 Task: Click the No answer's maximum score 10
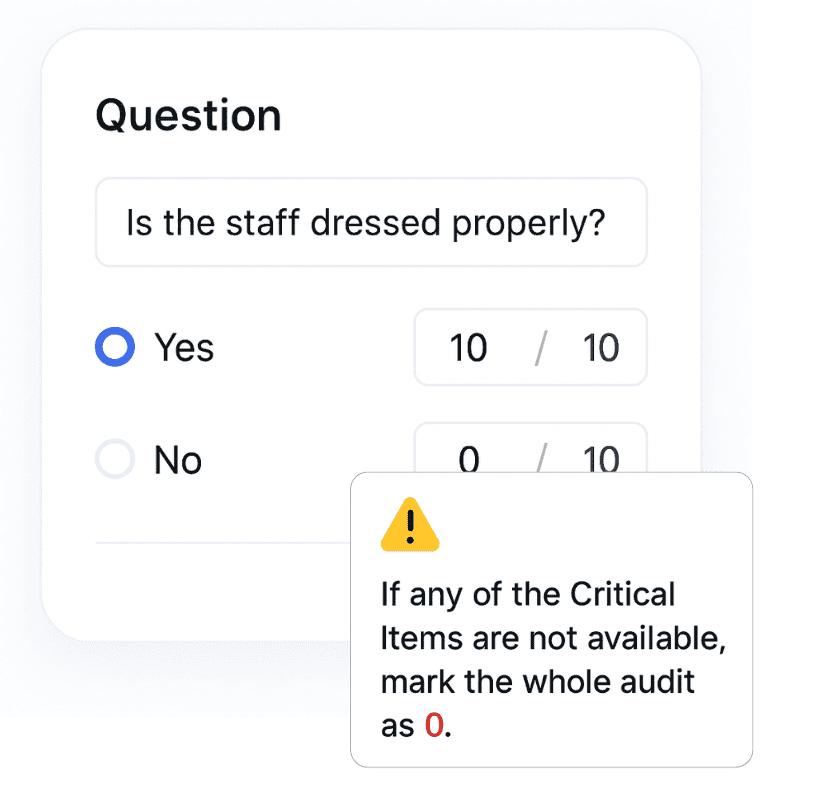pyautogui.click(x=601, y=460)
